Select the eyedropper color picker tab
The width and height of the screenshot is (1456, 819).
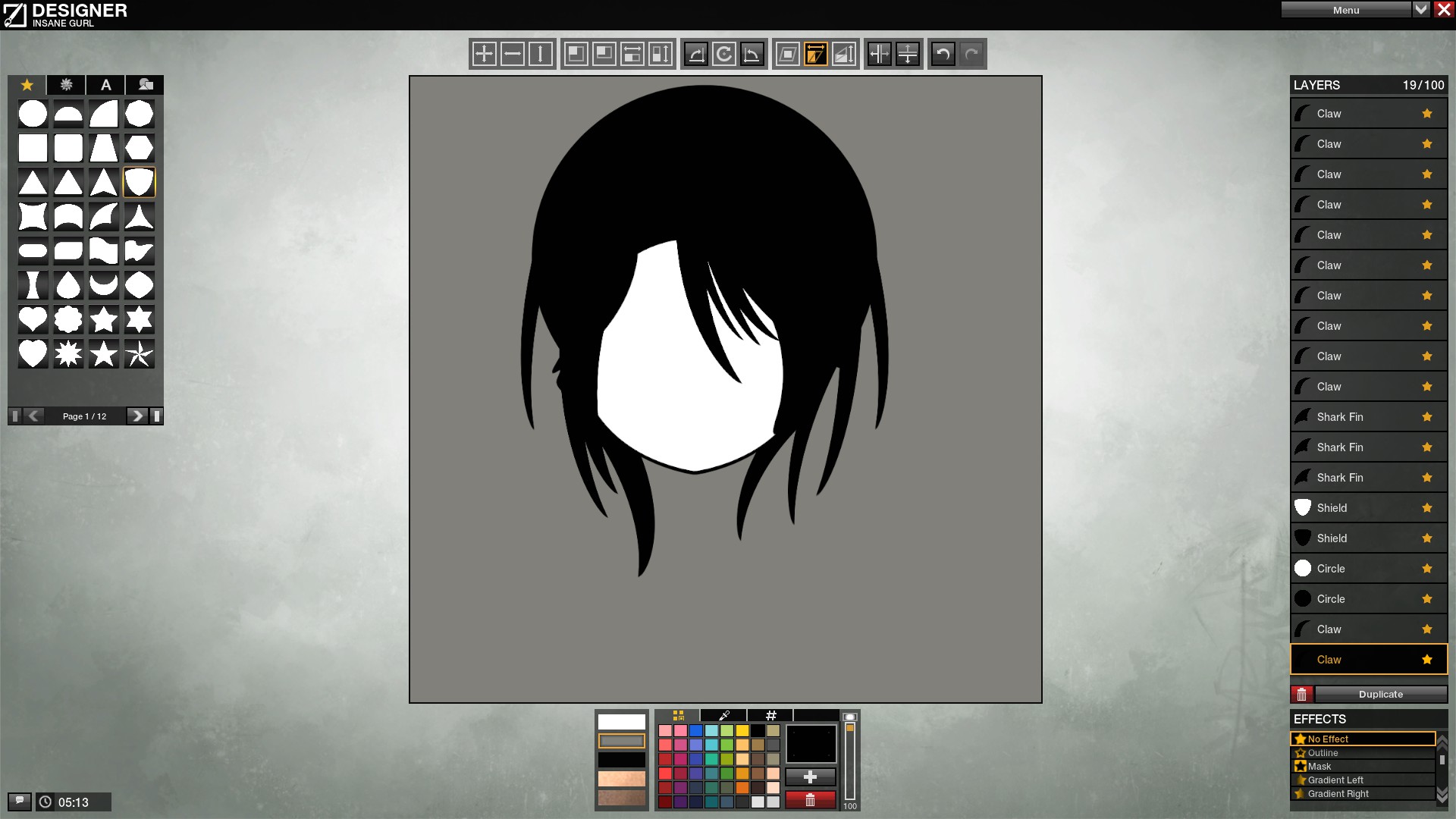(x=724, y=715)
